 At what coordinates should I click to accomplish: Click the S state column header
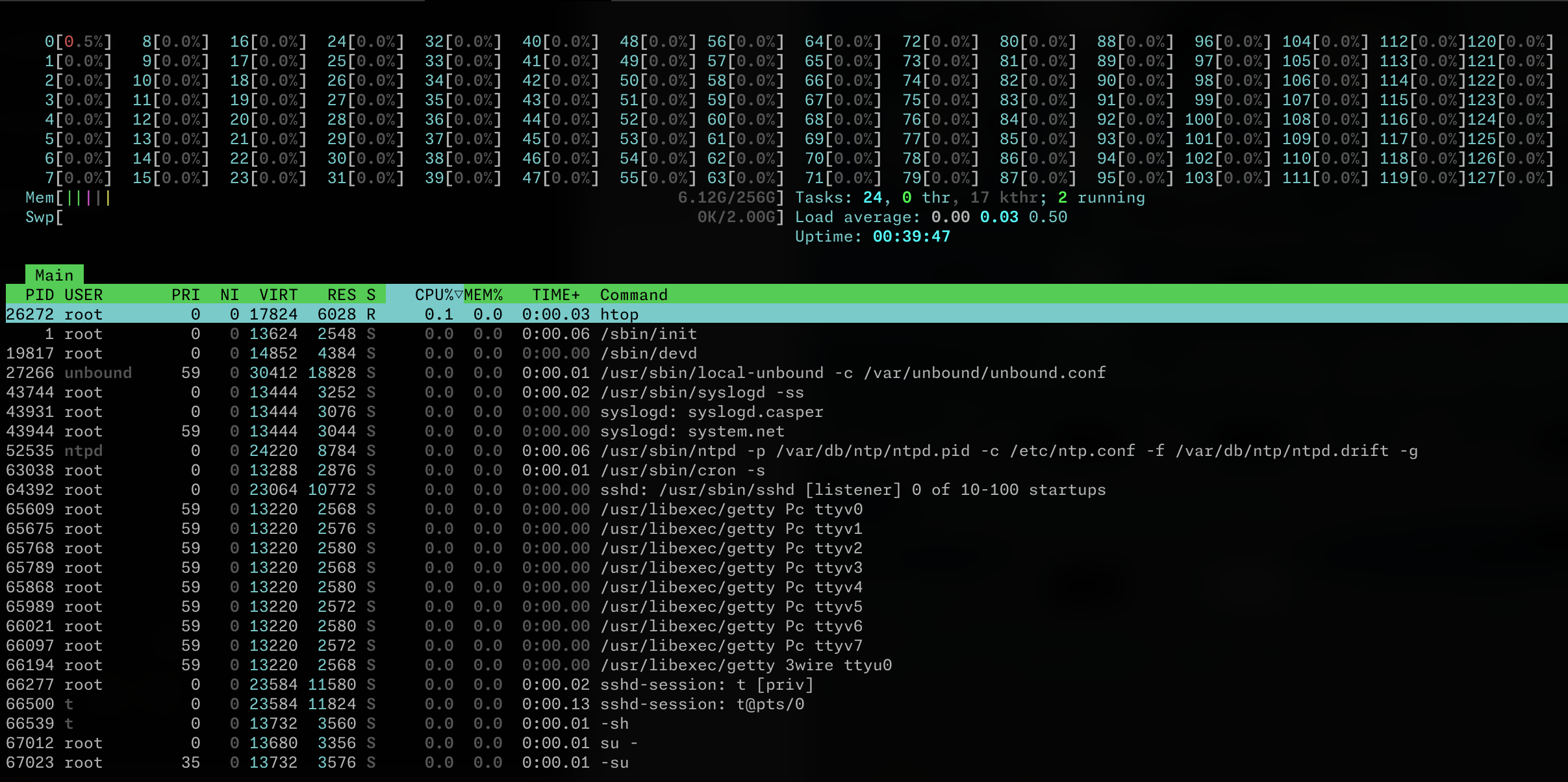coord(371,294)
